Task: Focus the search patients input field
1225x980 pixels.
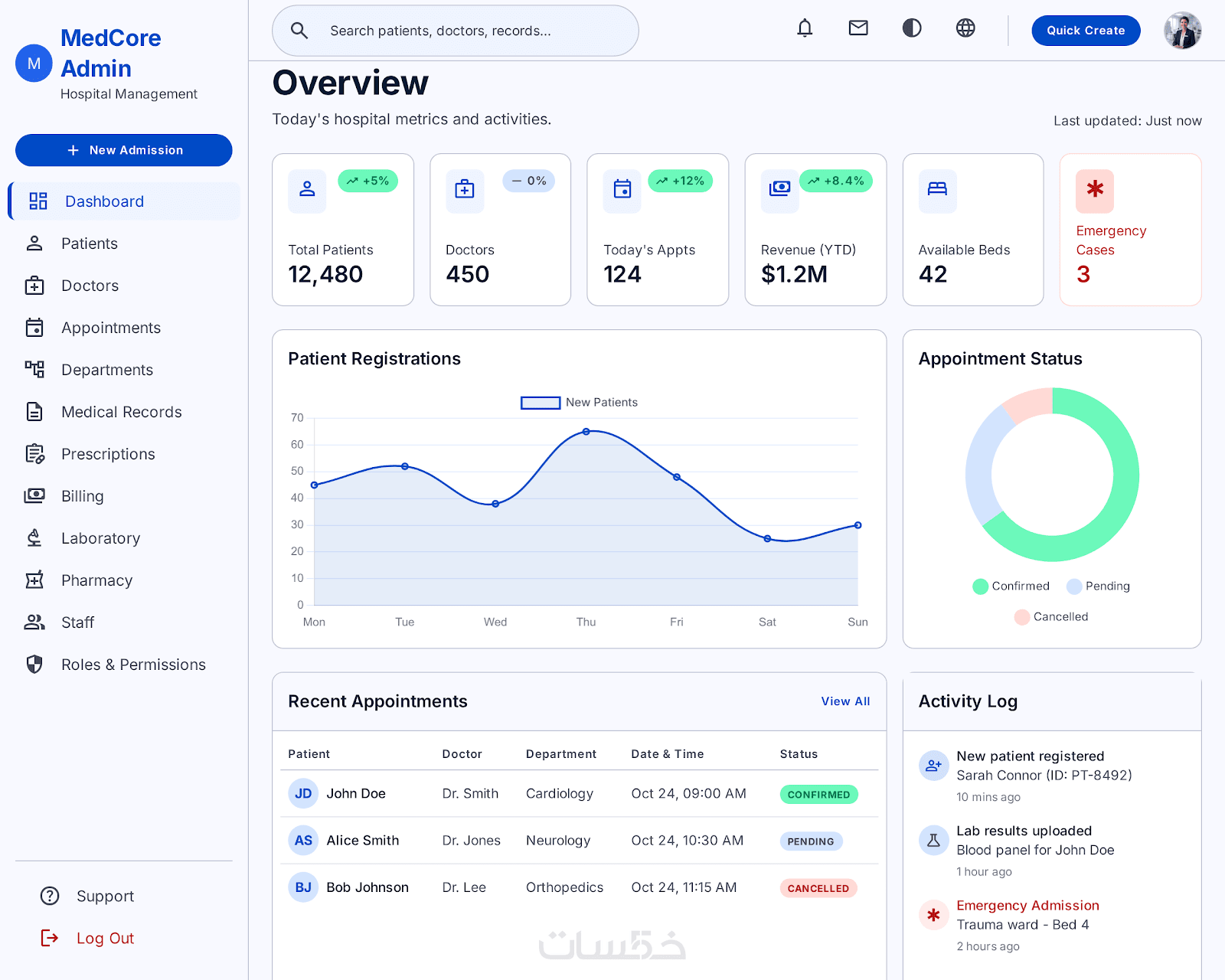Action: tap(456, 31)
